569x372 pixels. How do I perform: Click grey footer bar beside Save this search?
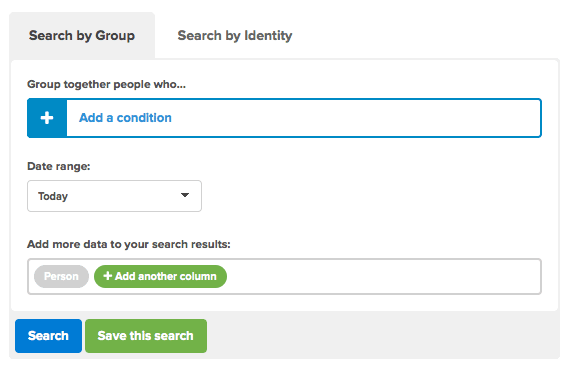pyautogui.click(x=383, y=336)
